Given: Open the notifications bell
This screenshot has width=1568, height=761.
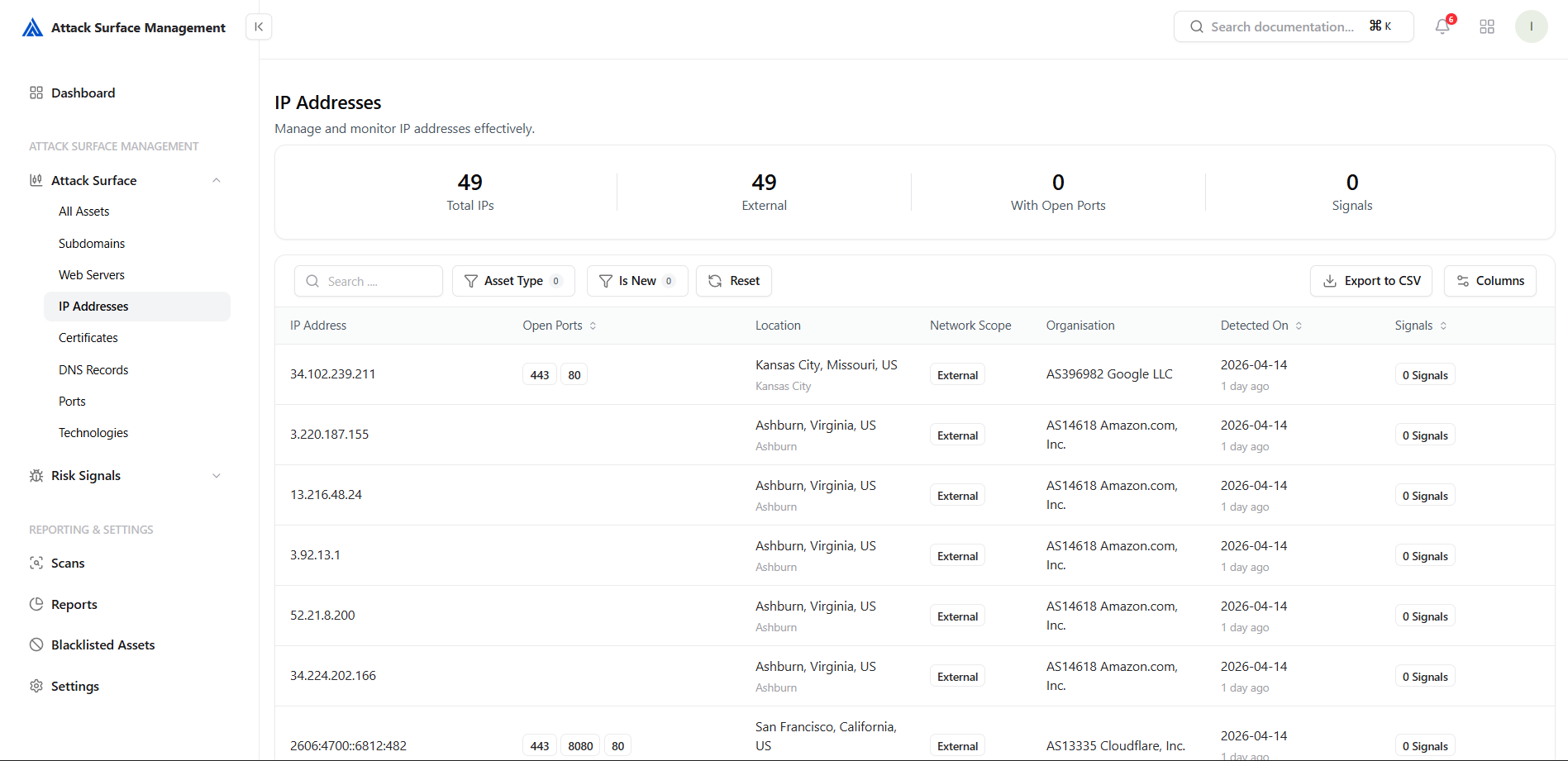Looking at the screenshot, I should [x=1442, y=26].
